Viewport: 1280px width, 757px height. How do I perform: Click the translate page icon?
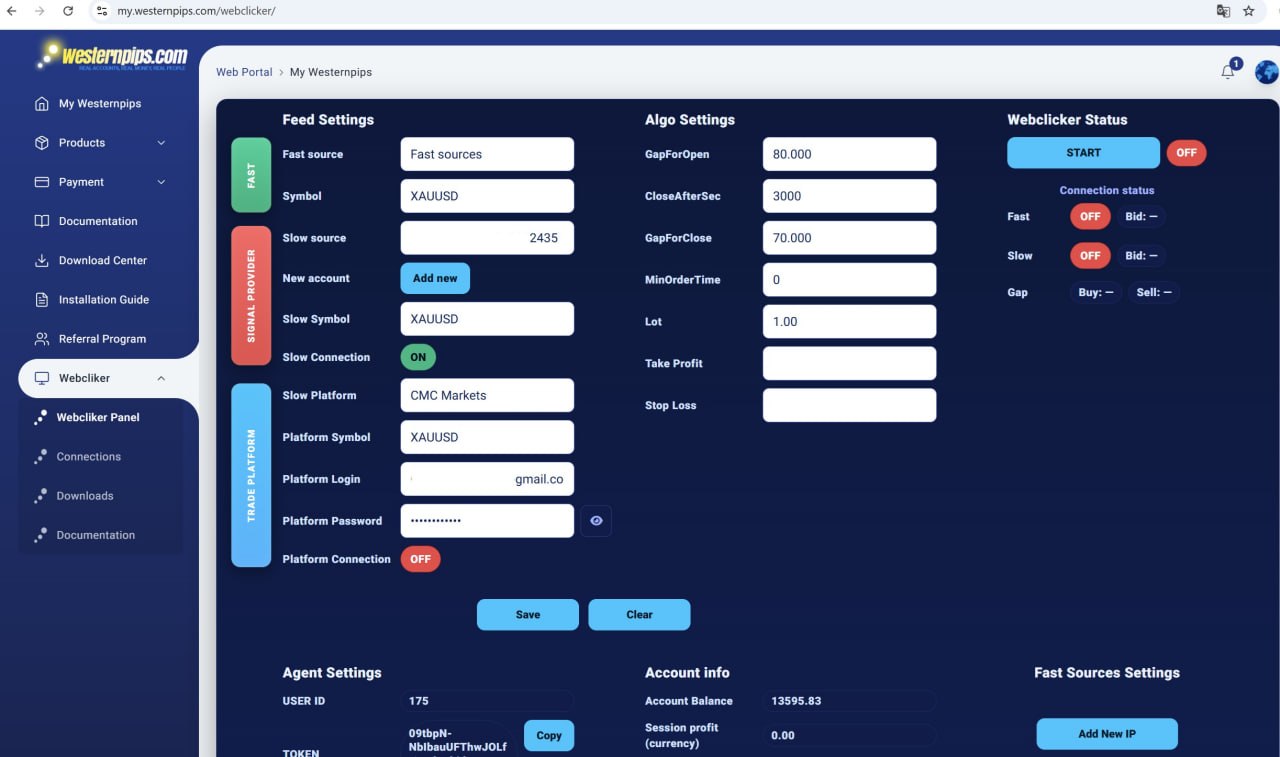tap(1222, 11)
